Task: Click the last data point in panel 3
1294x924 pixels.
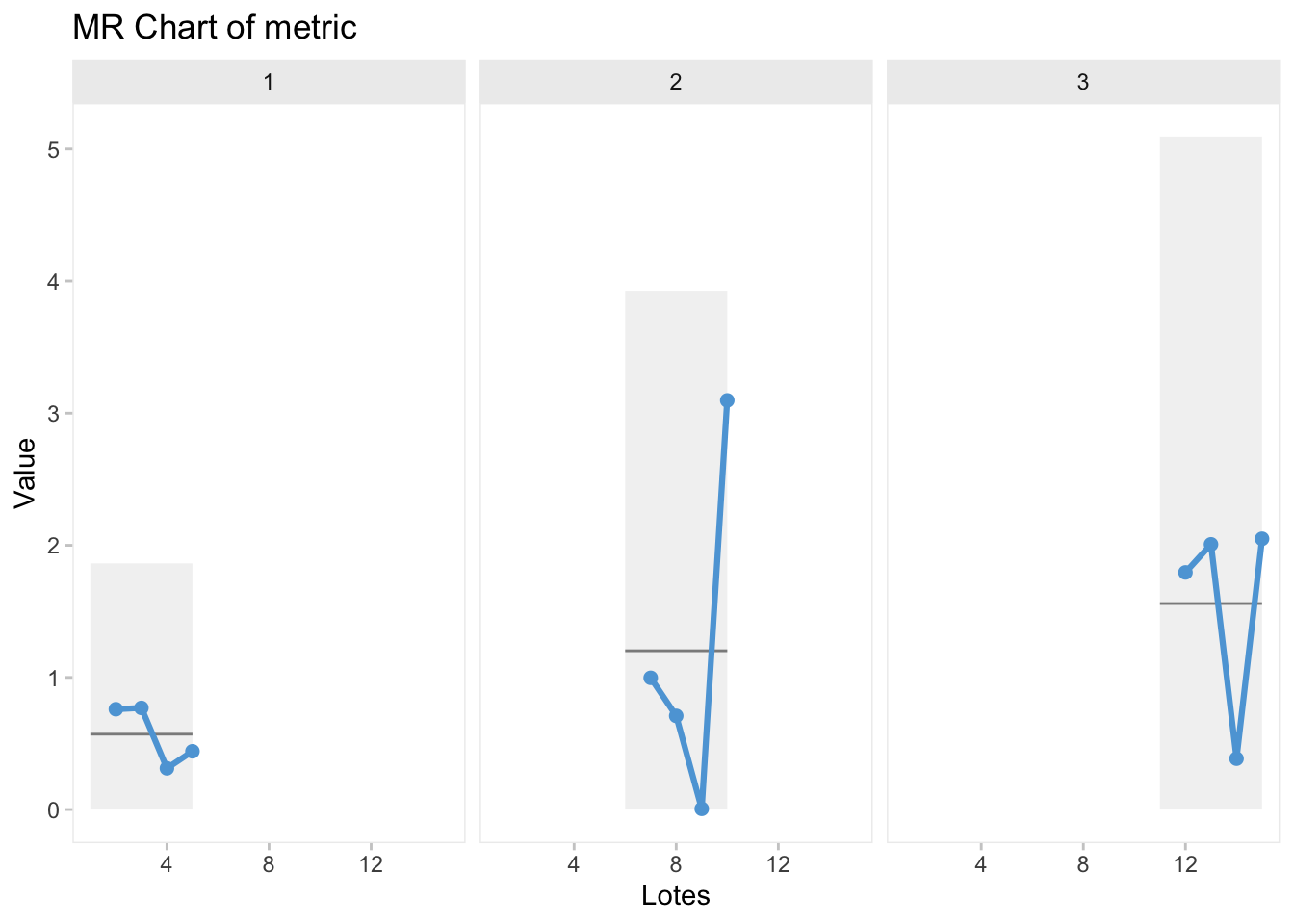Action: (1261, 539)
